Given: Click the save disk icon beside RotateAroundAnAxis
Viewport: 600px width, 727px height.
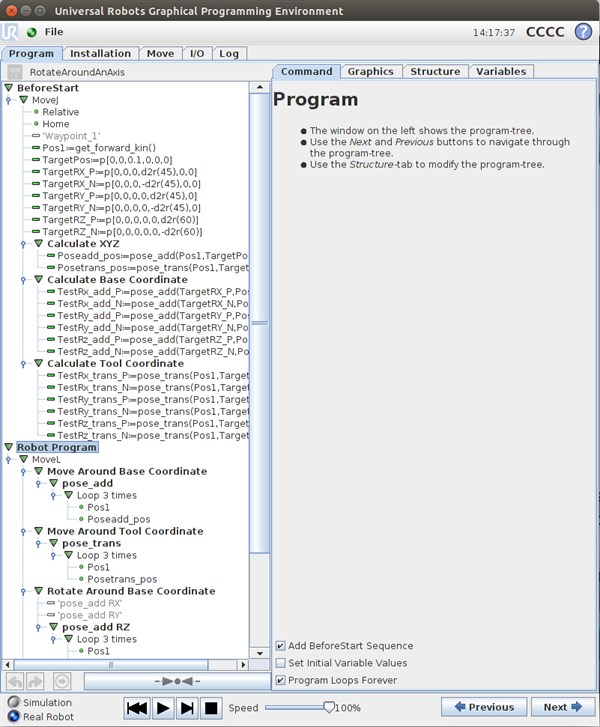Looking at the screenshot, I should click(15, 72).
